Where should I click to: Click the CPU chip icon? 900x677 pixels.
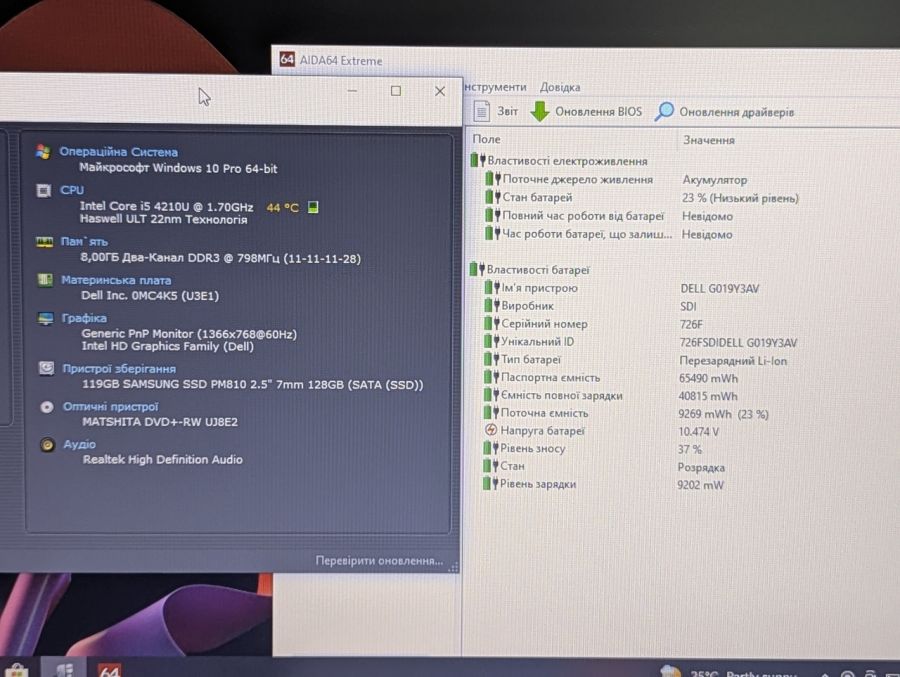44,190
